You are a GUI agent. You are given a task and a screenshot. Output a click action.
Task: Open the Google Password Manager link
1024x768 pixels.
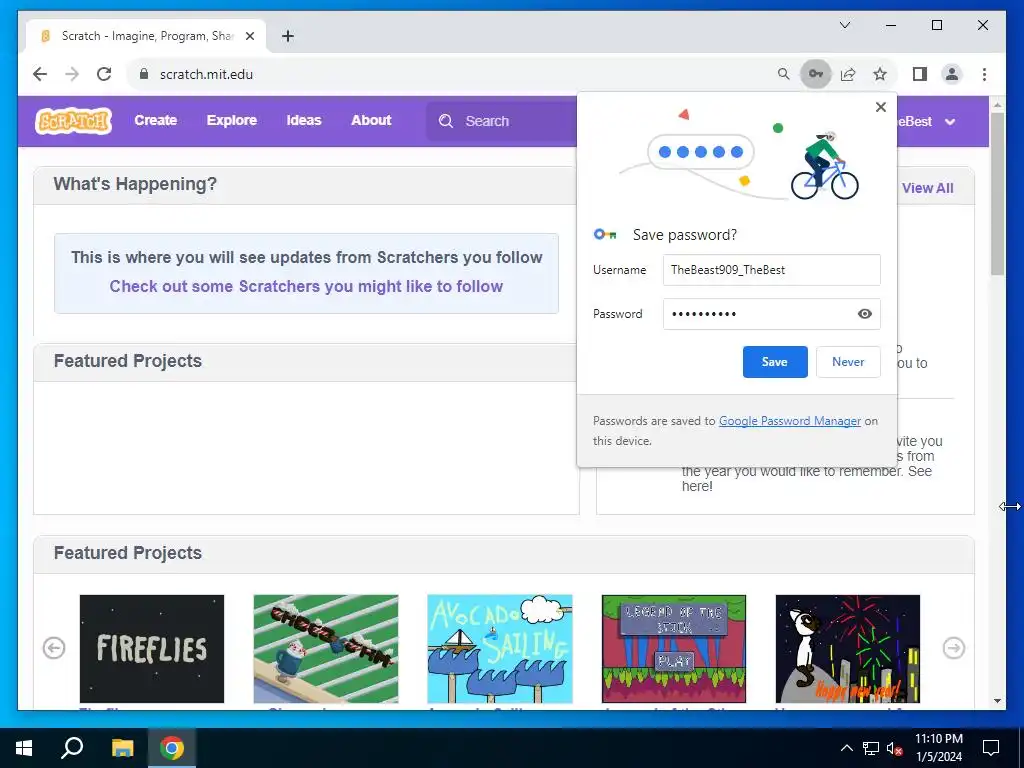pyautogui.click(x=790, y=421)
